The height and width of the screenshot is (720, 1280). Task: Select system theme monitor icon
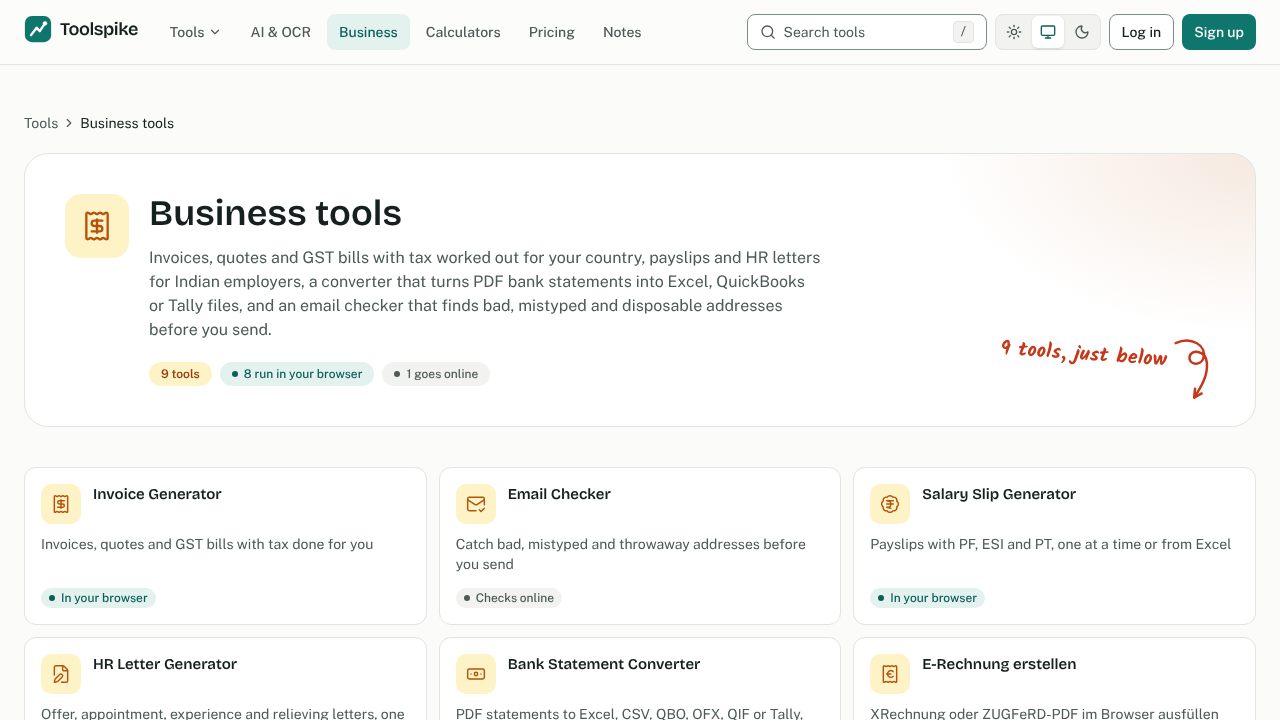point(1048,32)
